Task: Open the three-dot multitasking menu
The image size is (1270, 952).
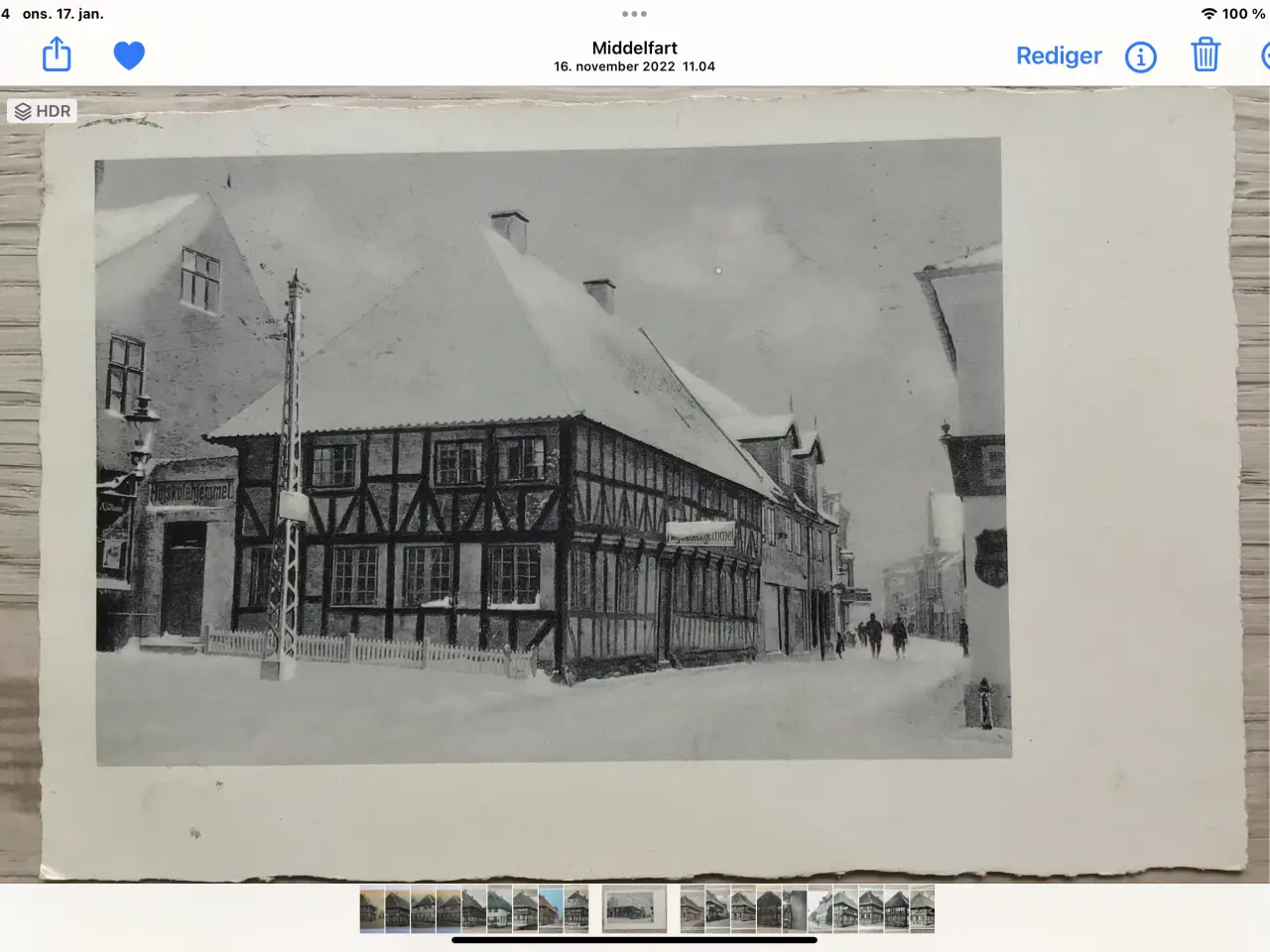Action: coord(634,14)
